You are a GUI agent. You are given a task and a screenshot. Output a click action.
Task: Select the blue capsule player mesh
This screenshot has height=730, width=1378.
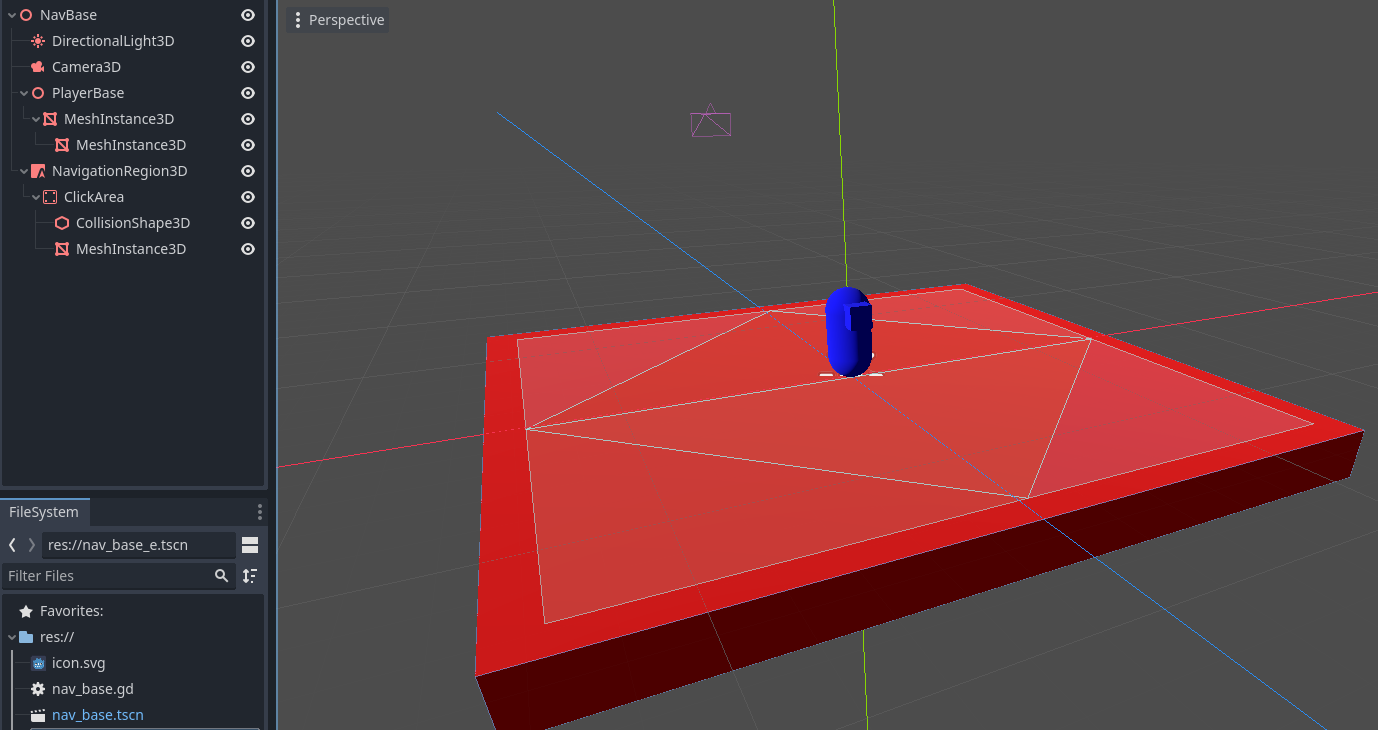pos(850,331)
